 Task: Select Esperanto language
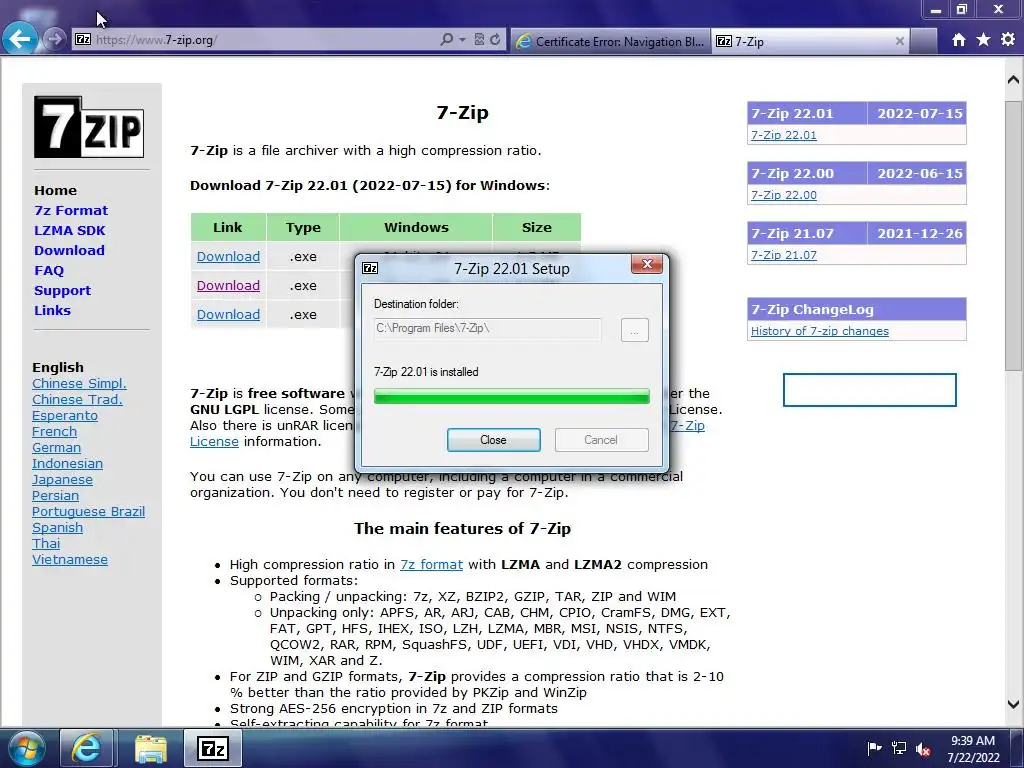pyautogui.click(x=65, y=415)
